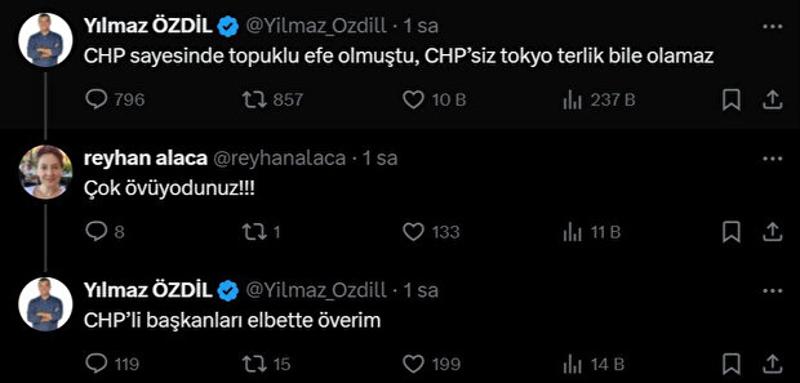The height and width of the screenshot is (383, 800).
Task: Bookmark reyhan alaca's reply
Action: tap(731, 233)
